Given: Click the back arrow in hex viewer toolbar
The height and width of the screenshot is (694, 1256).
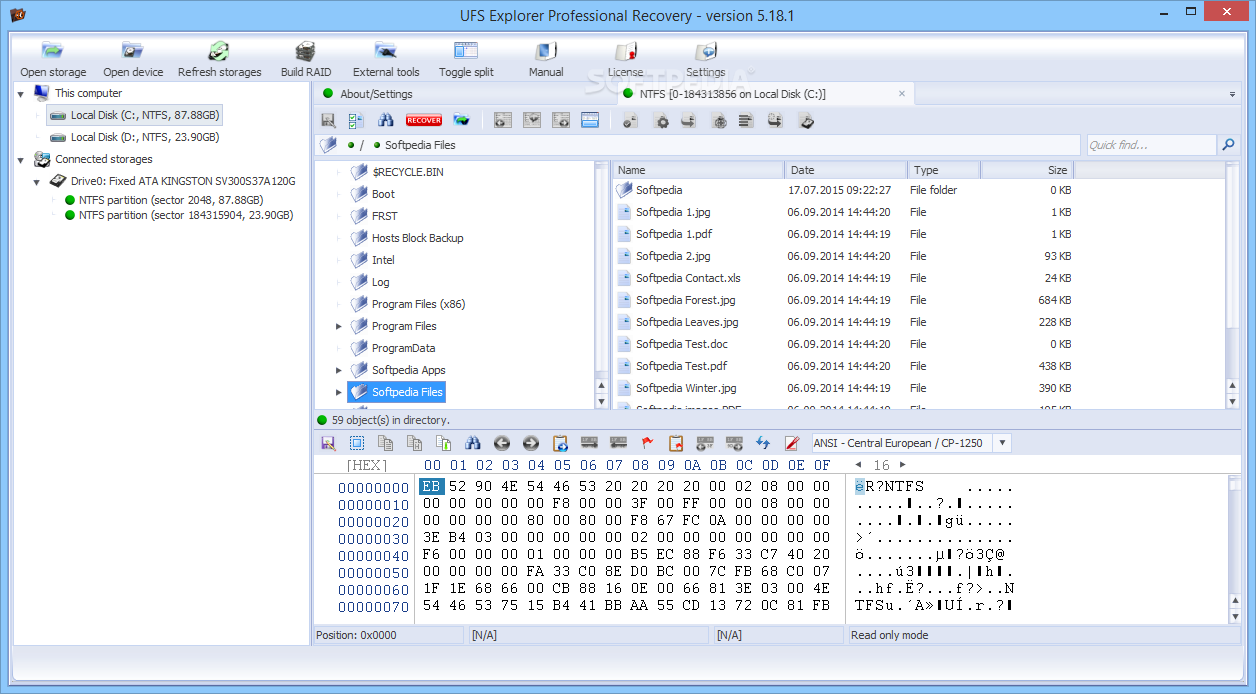Looking at the screenshot, I should [502, 443].
